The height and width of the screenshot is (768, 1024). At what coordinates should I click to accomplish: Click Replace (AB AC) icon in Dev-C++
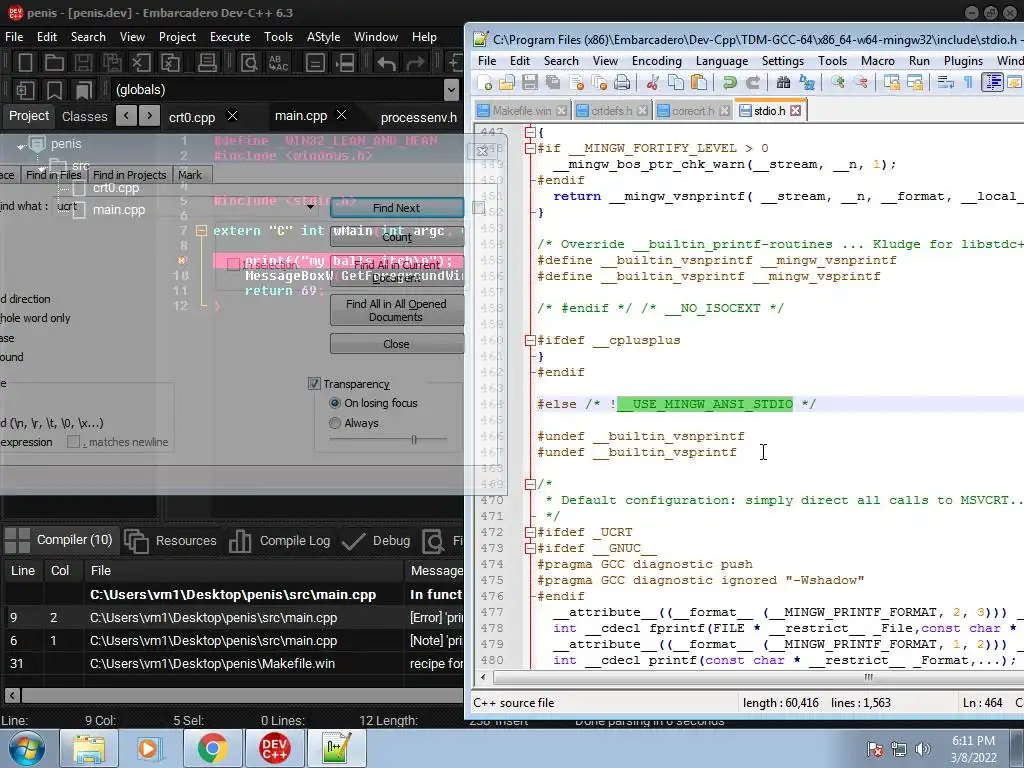click(x=278, y=63)
